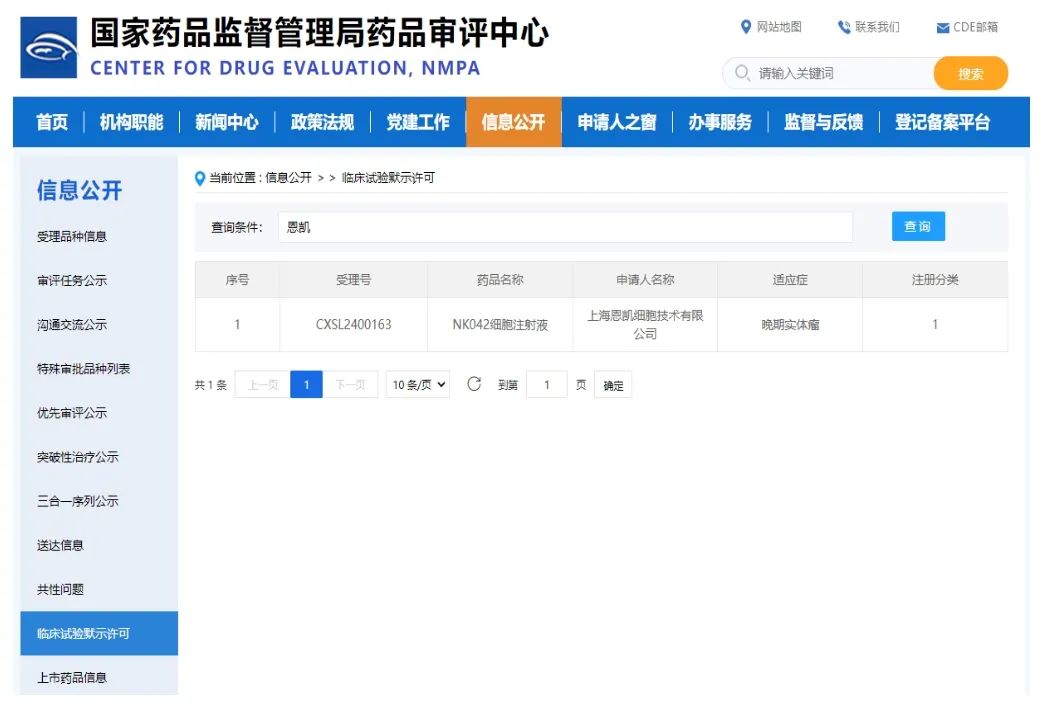Click the CDE邮箱 envelope icon
The width and height of the screenshot is (1041, 702).
coord(945,27)
